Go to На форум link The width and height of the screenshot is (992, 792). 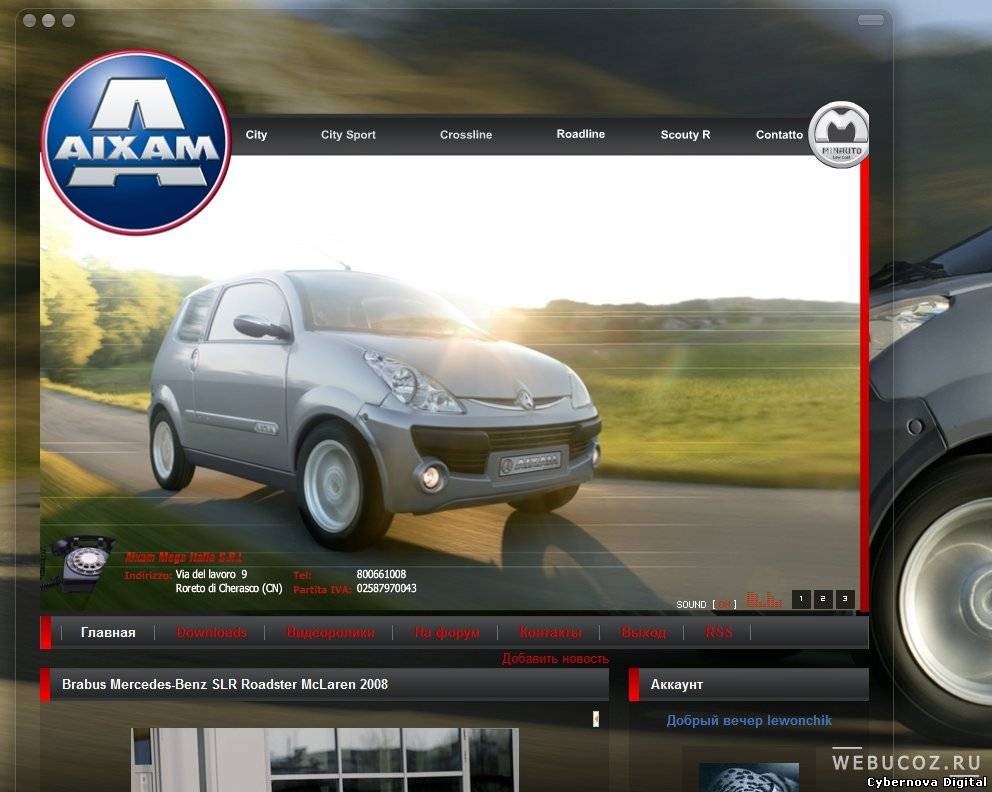tap(447, 633)
